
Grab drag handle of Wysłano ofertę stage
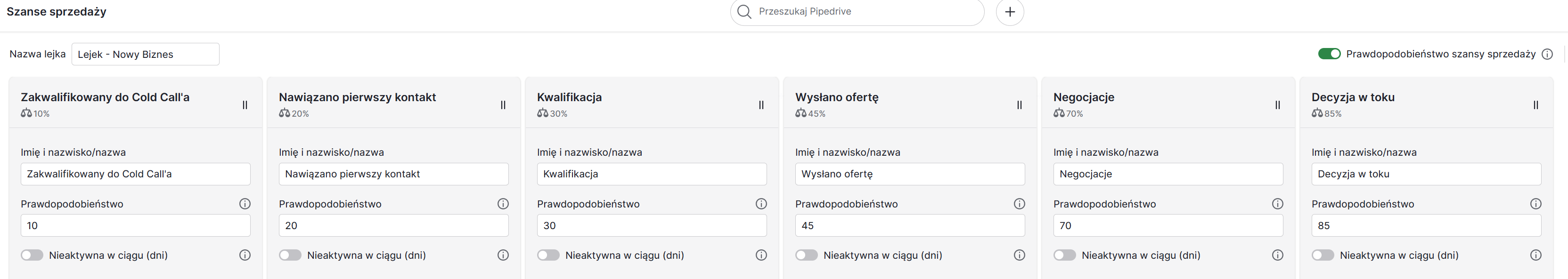1019,105
